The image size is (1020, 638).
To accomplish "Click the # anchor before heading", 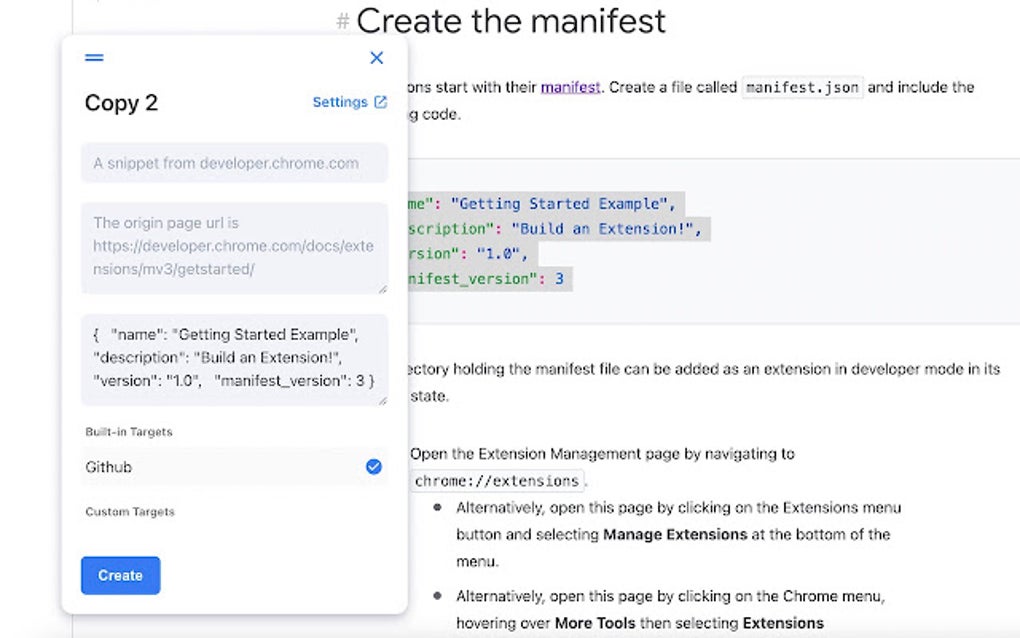I will [x=343, y=21].
